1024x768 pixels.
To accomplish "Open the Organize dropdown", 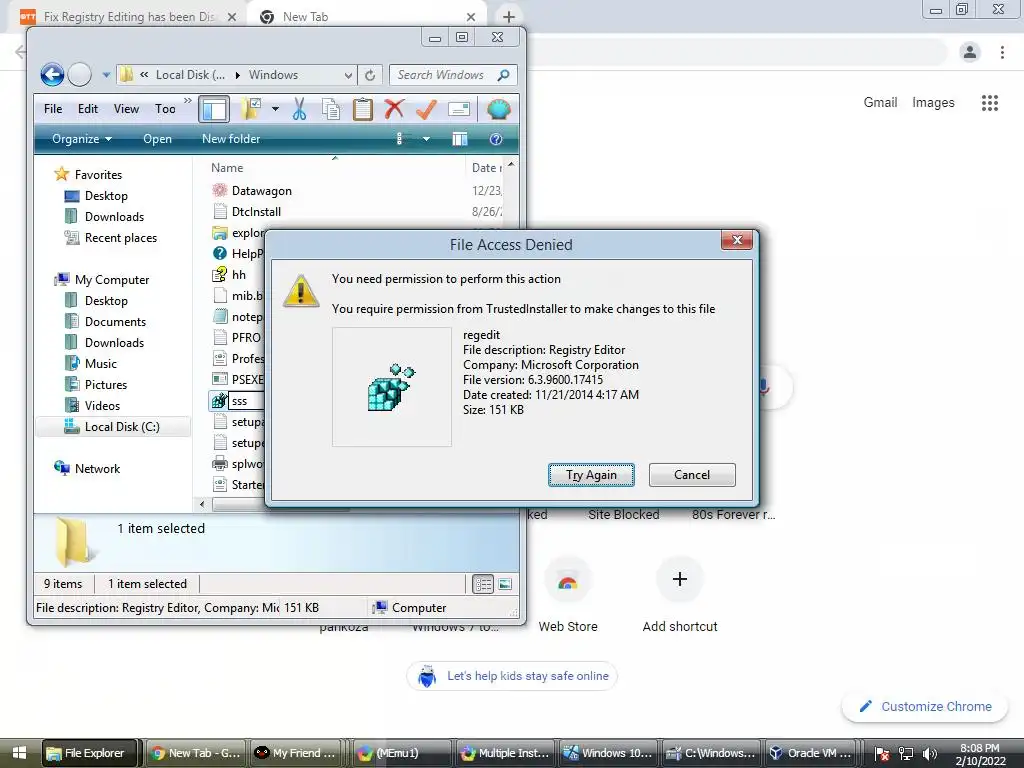I will point(82,139).
